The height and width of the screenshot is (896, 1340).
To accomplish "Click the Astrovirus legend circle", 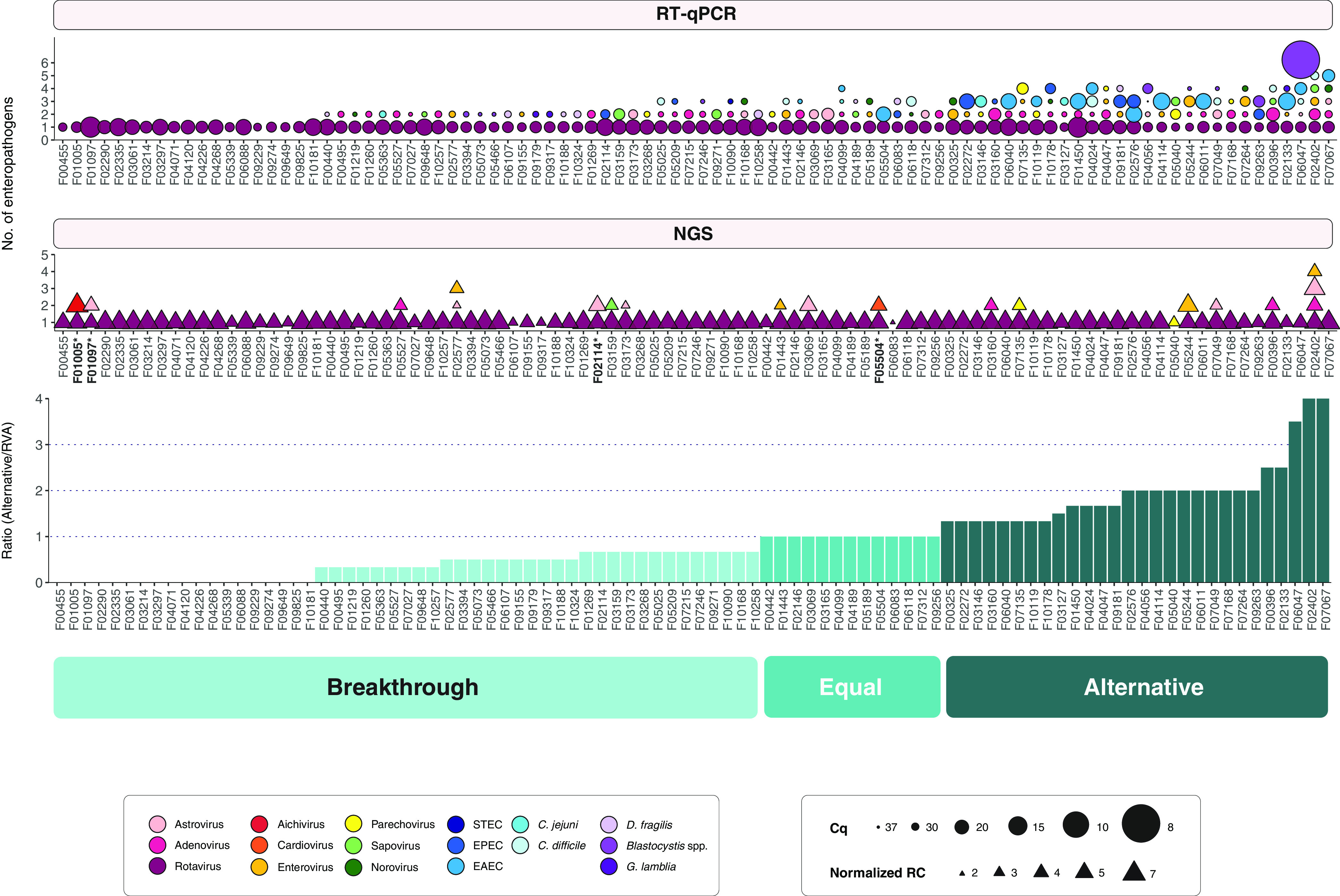I will 157,824.
